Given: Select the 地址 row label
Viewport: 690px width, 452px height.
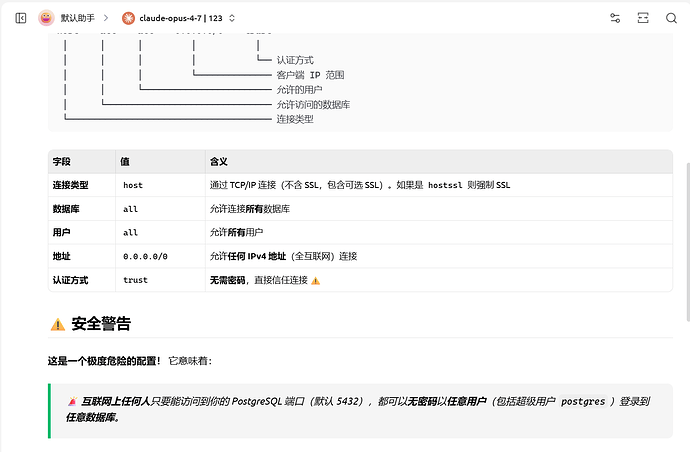Looking at the screenshot, I should point(62,256).
